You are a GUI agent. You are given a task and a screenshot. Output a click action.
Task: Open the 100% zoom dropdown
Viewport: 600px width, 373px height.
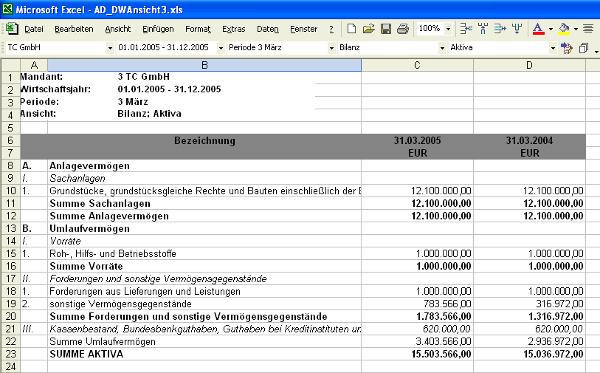click(x=448, y=29)
